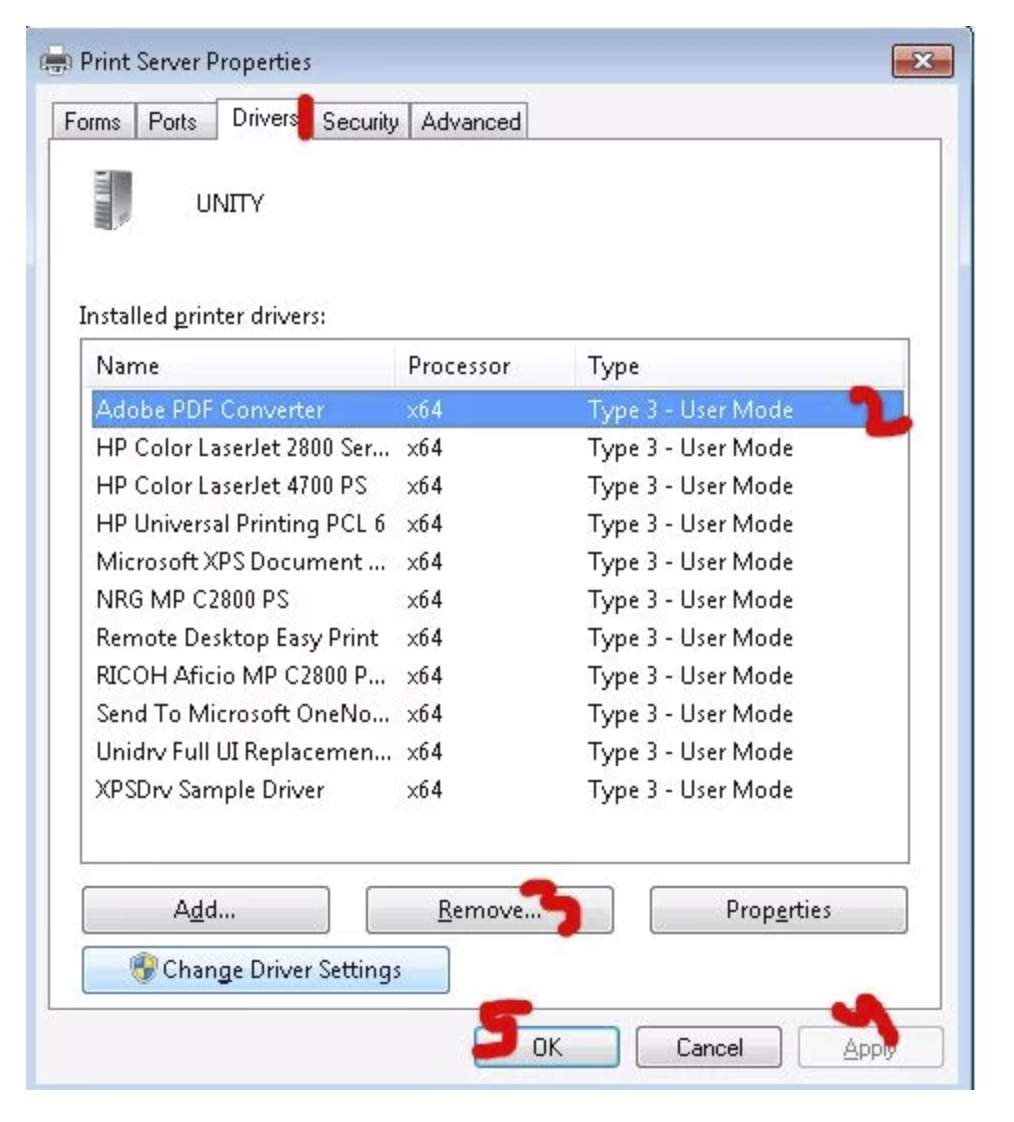Open driver Properties button
The height and width of the screenshot is (1122, 1014).
[779, 909]
